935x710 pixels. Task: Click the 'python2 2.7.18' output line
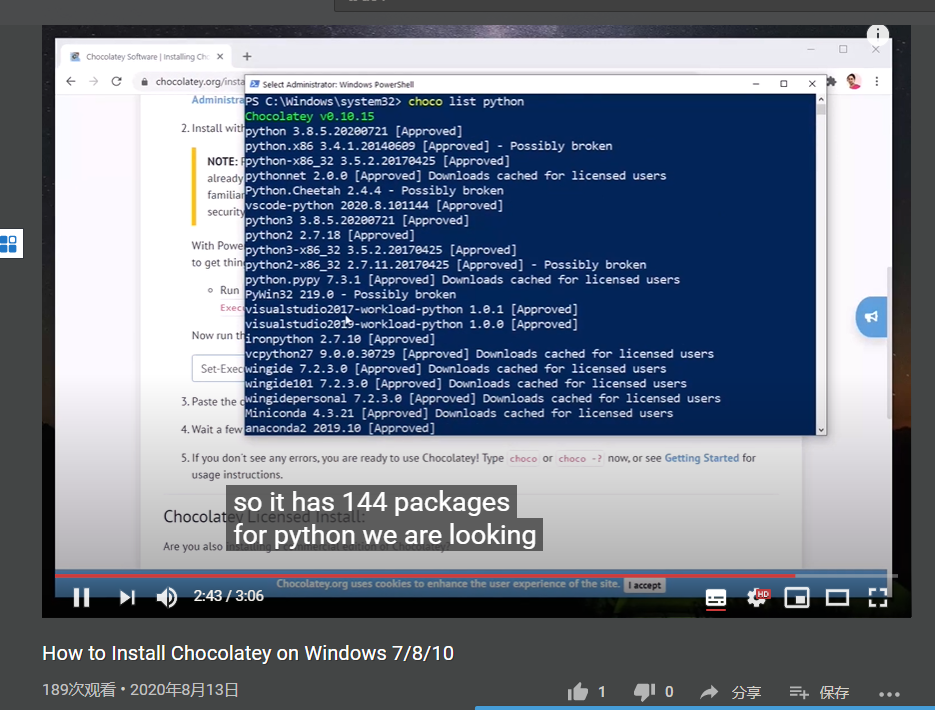click(x=330, y=235)
